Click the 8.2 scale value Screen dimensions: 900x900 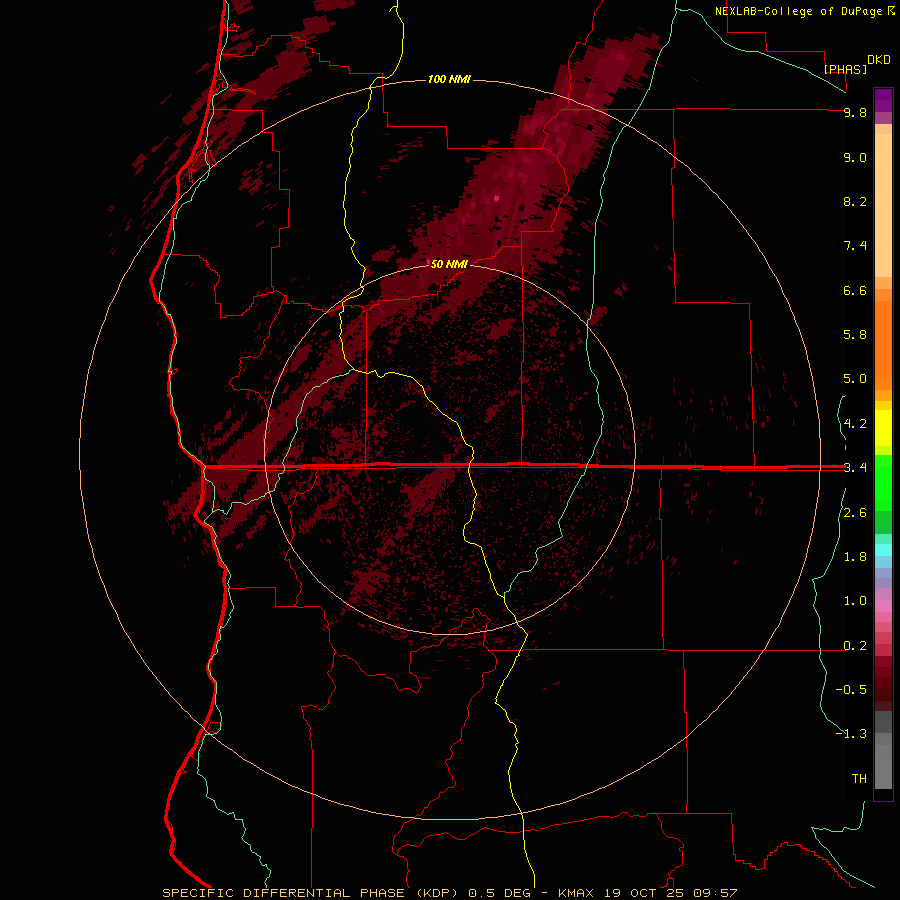855,201
